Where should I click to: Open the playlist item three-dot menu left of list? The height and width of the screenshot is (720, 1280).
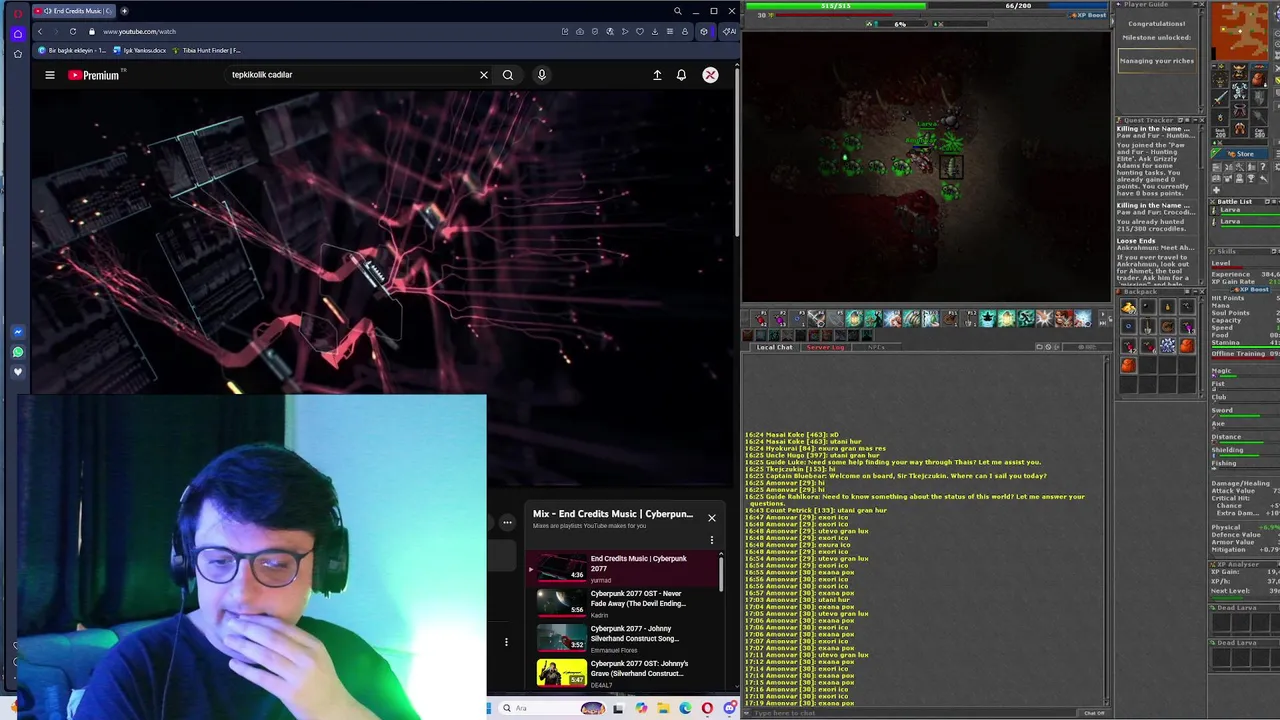tap(506, 642)
